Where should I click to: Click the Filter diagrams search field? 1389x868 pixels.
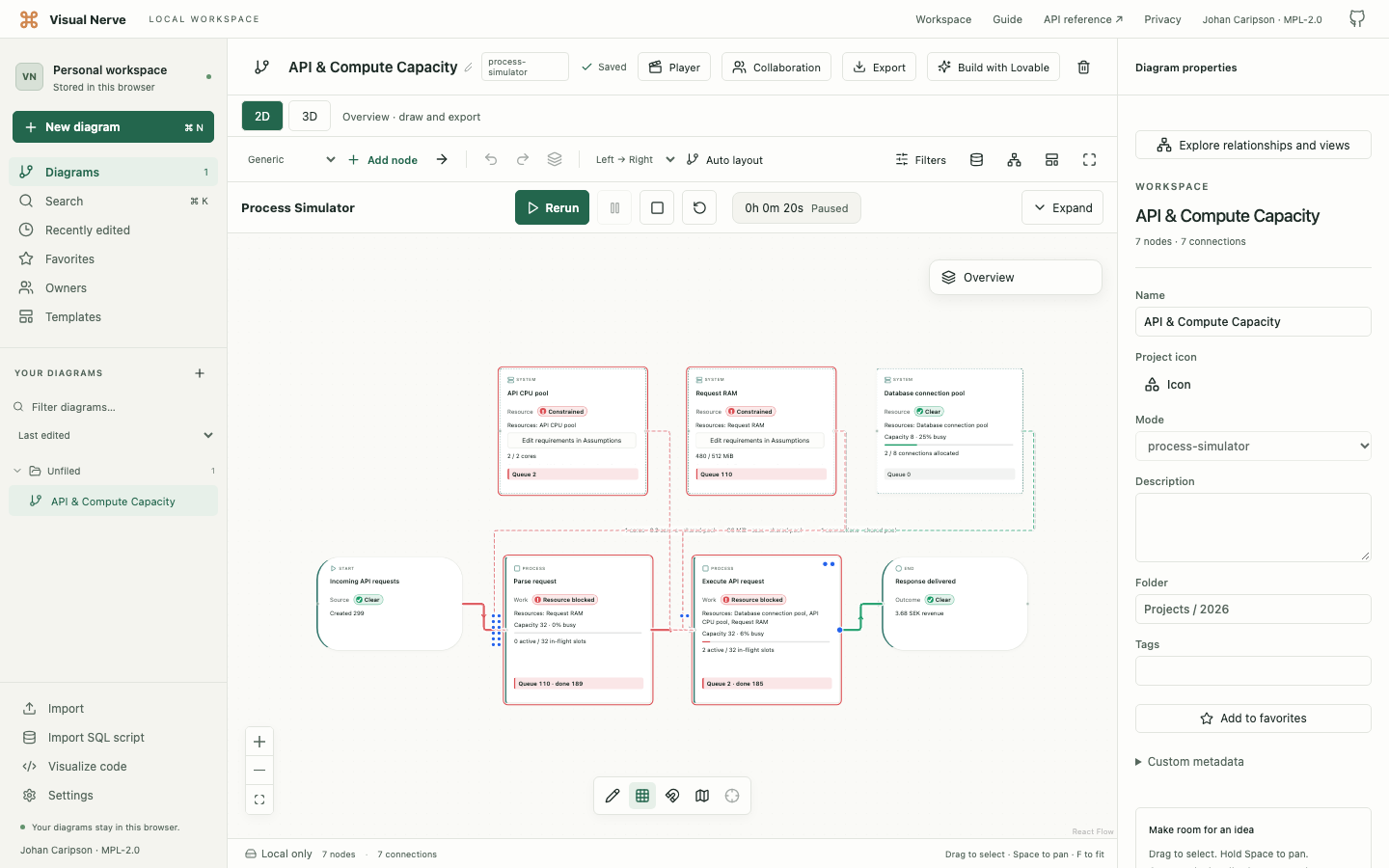[114, 407]
